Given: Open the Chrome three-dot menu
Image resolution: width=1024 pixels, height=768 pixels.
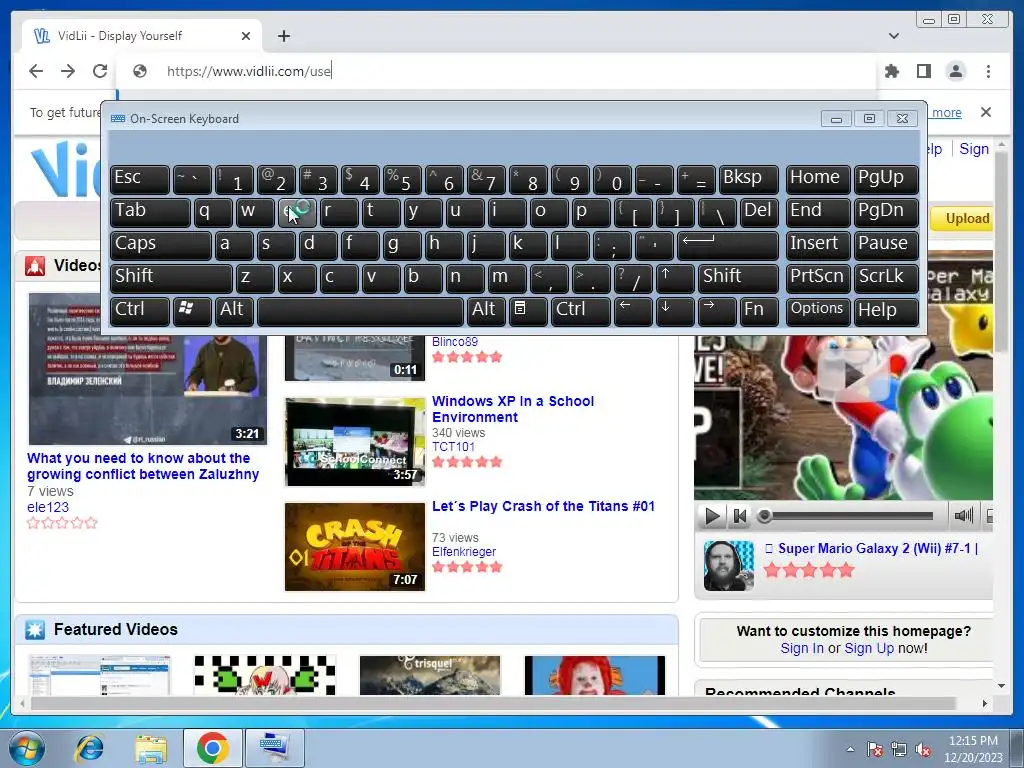Looking at the screenshot, I should coord(988,71).
